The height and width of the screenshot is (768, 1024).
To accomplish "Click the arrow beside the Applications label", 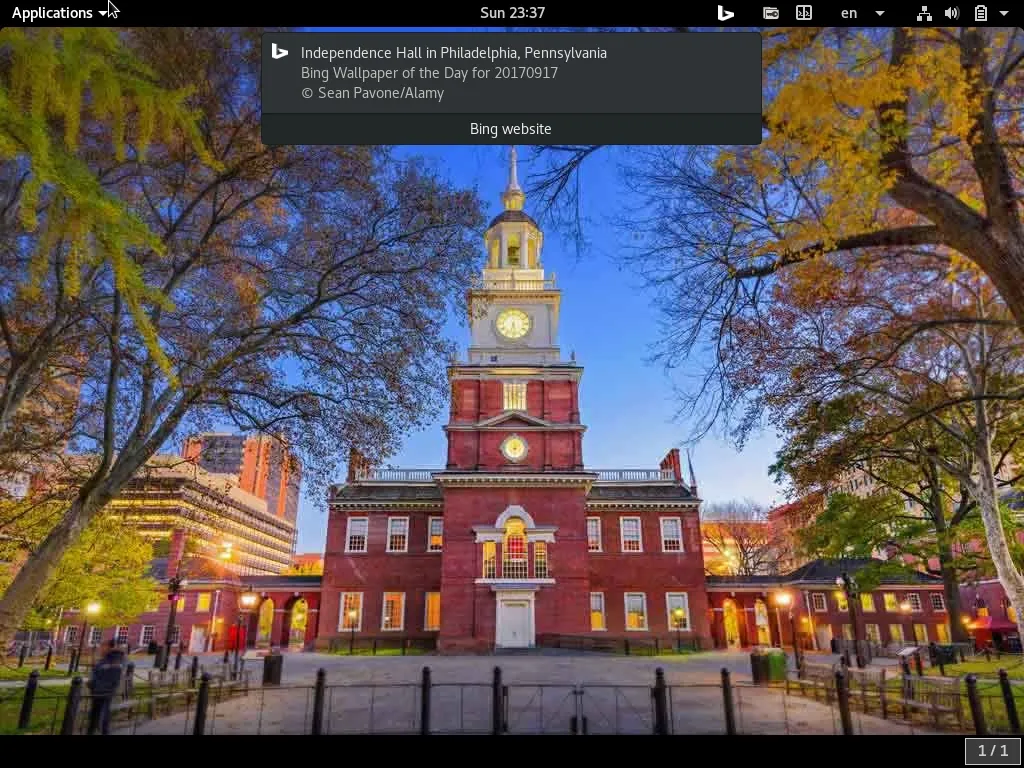I will coord(104,14).
